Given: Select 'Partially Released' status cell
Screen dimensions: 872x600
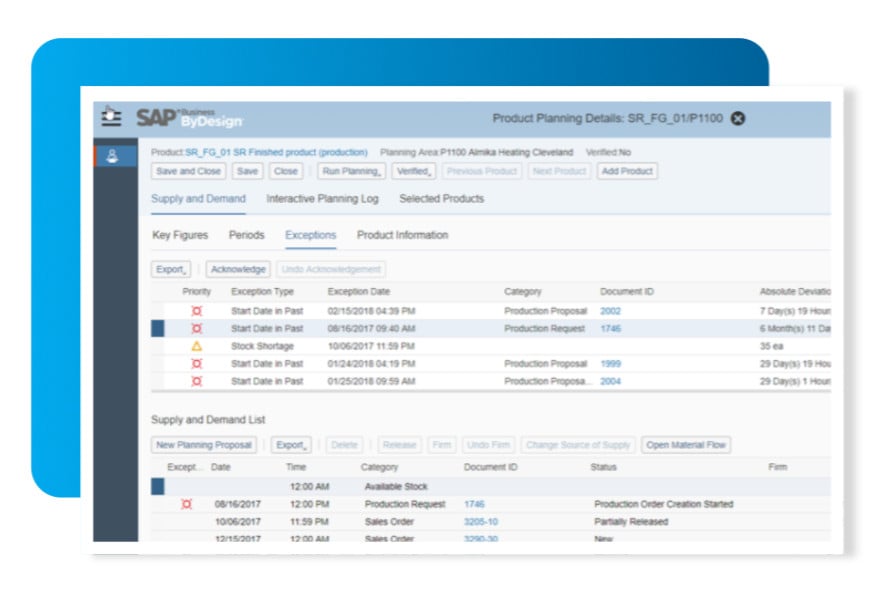Looking at the screenshot, I should coord(631,522).
